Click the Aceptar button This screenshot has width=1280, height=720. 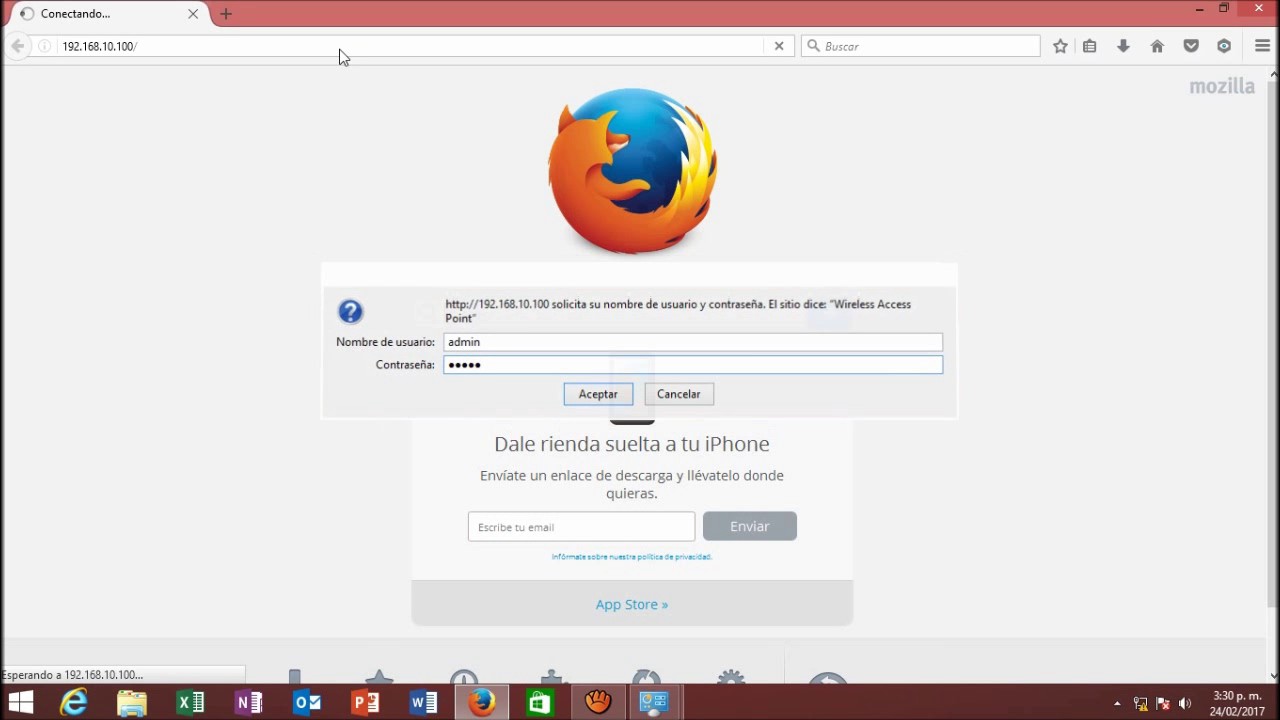pyautogui.click(x=598, y=394)
